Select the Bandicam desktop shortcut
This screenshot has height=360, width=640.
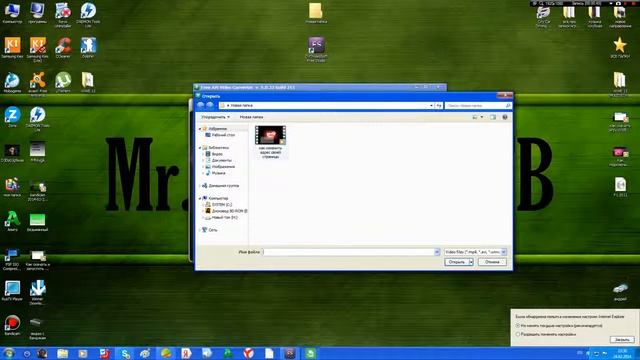click(12, 325)
